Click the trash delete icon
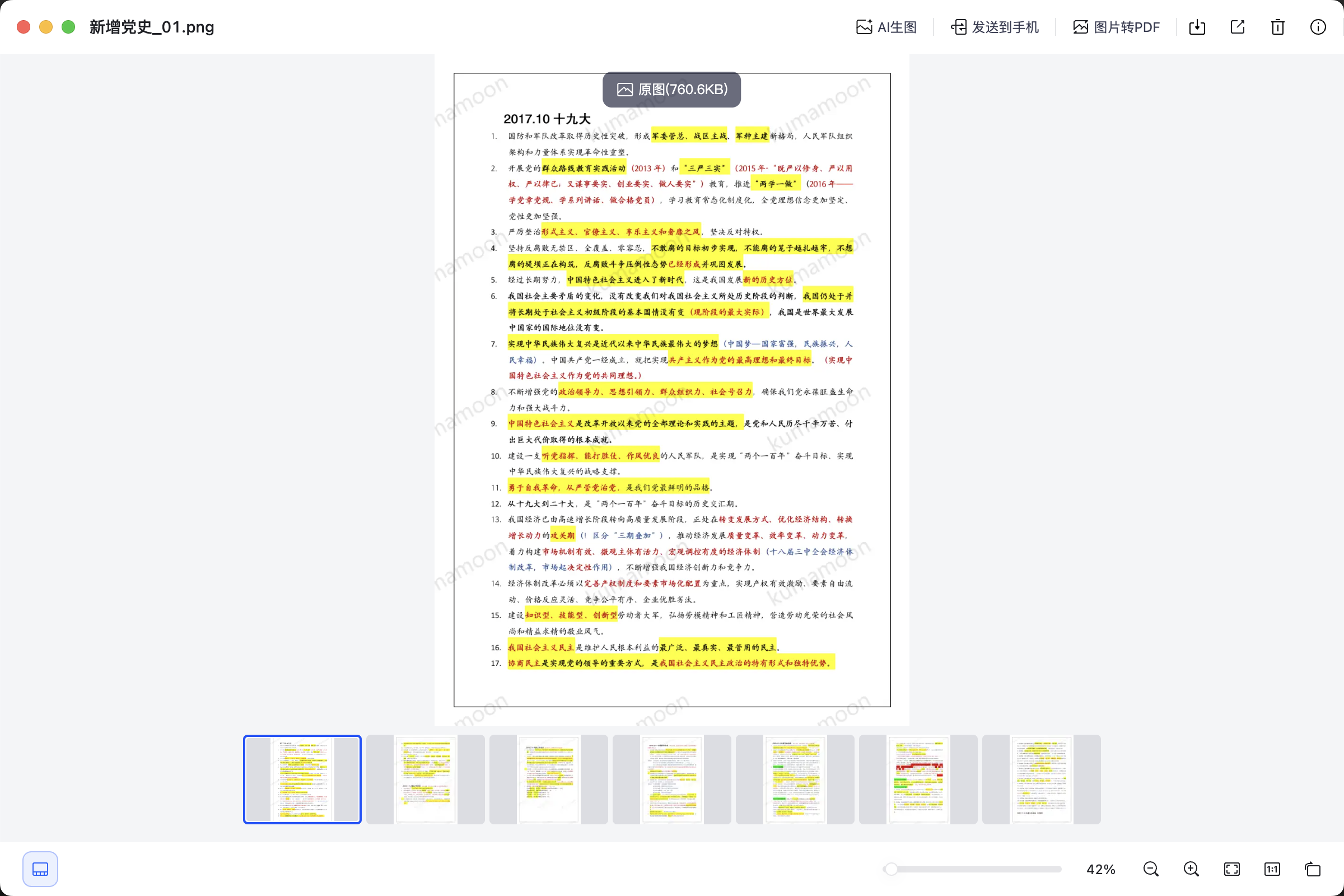The image size is (1344, 896). [x=1277, y=27]
